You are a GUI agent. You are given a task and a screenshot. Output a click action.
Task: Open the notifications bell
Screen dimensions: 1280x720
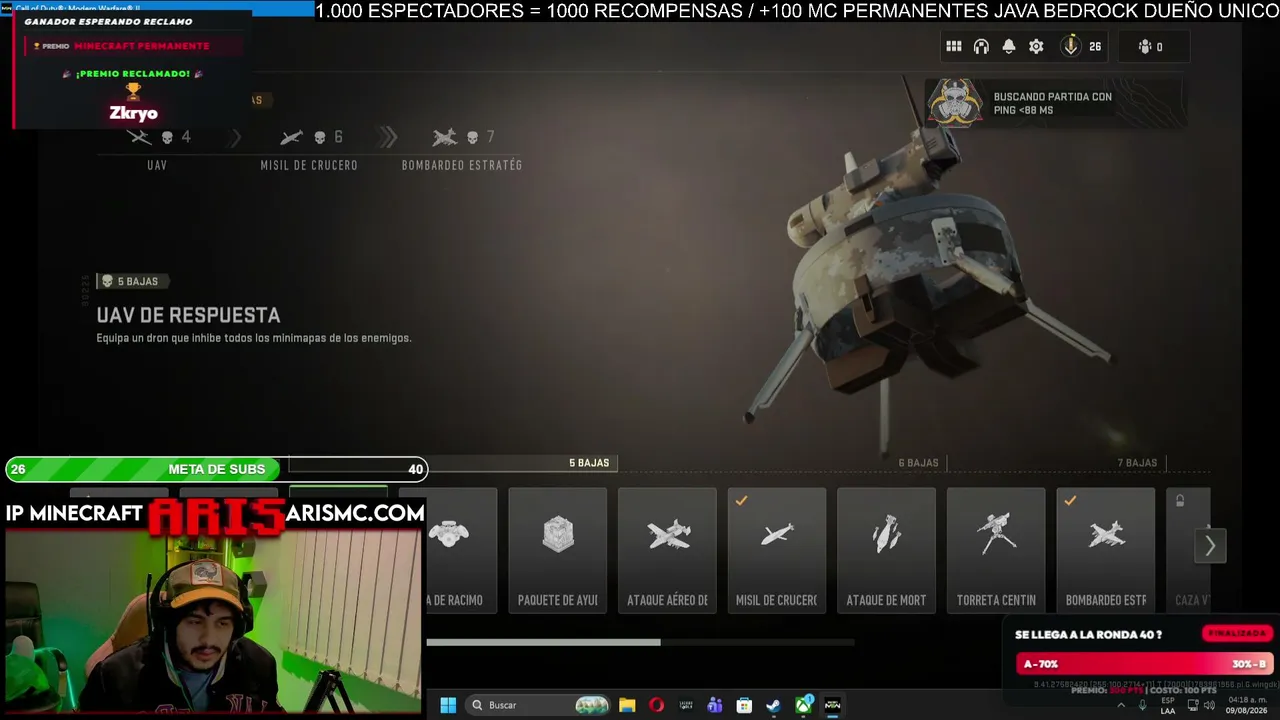[1009, 47]
